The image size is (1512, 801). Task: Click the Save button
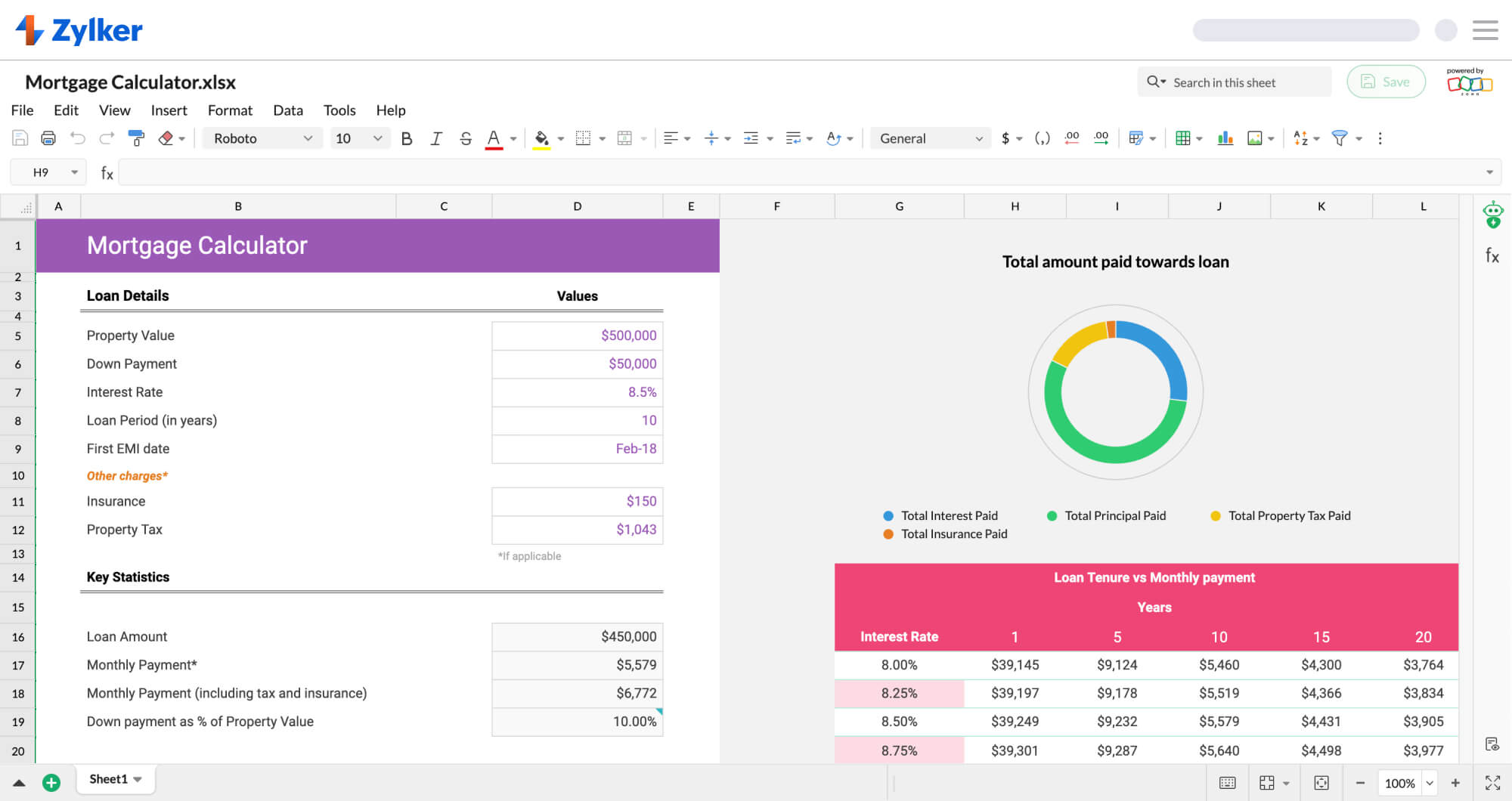point(1386,82)
